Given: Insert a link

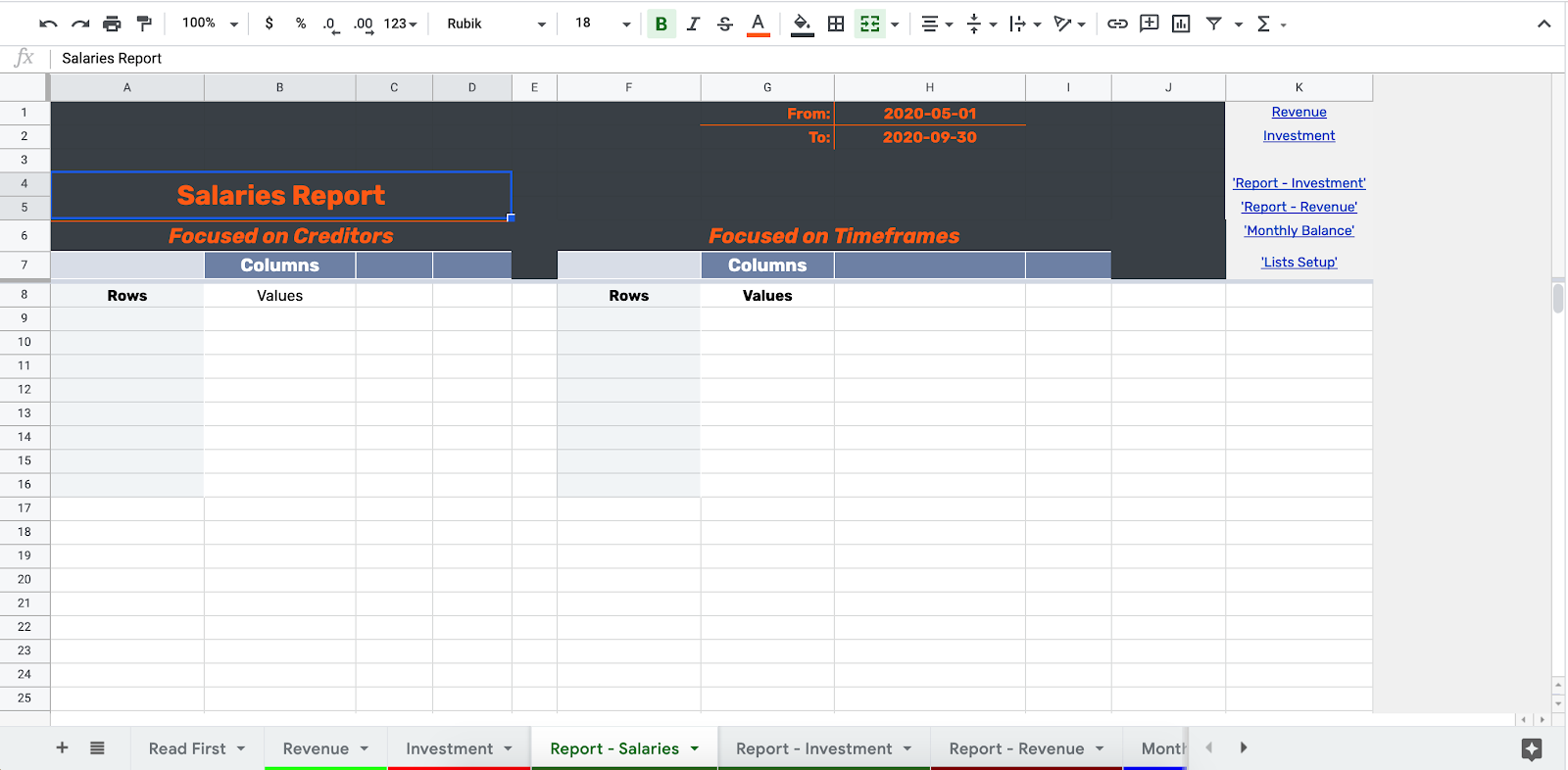Looking at the screenshot, I should pyautogui.click(x=1117, y=24).
